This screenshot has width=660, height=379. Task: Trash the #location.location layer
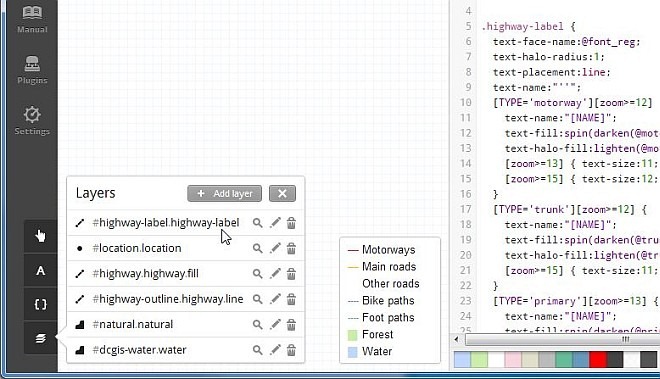[291, 248]
